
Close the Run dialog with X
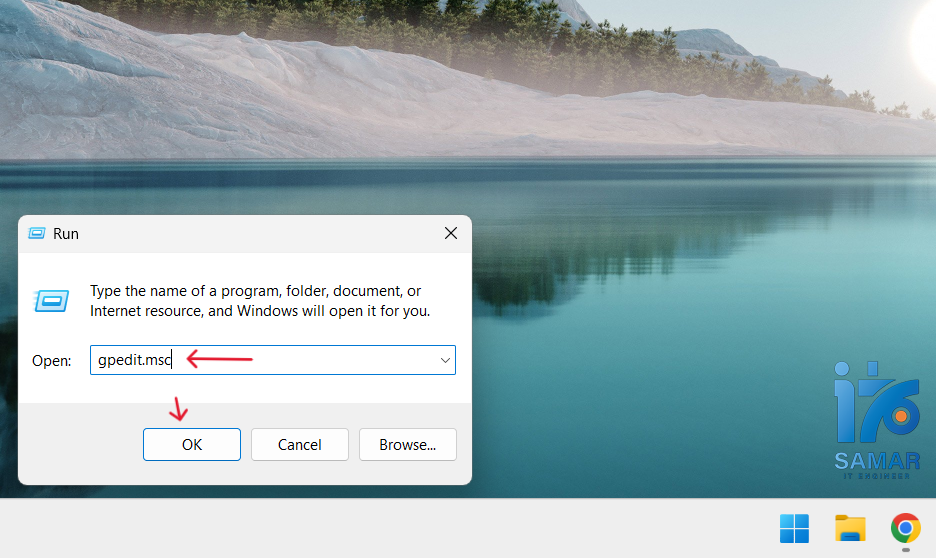[451, 233]
